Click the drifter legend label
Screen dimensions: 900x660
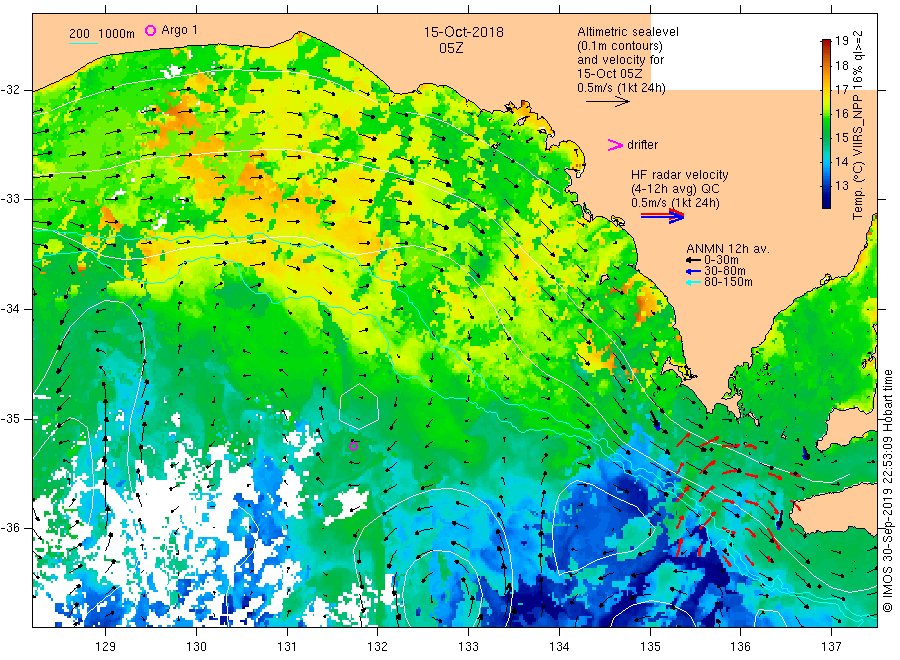642,145
